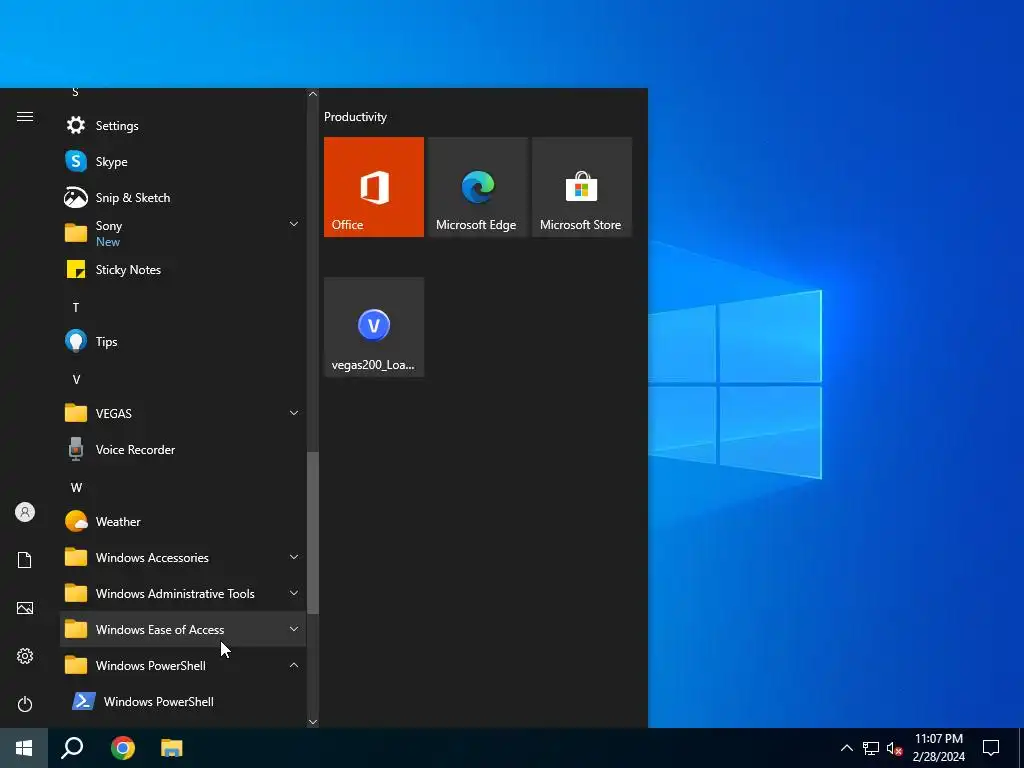Expand Windows Administrative Tools folder
The width and height of the screenshot is (1024, 768).
pos(183,593)
